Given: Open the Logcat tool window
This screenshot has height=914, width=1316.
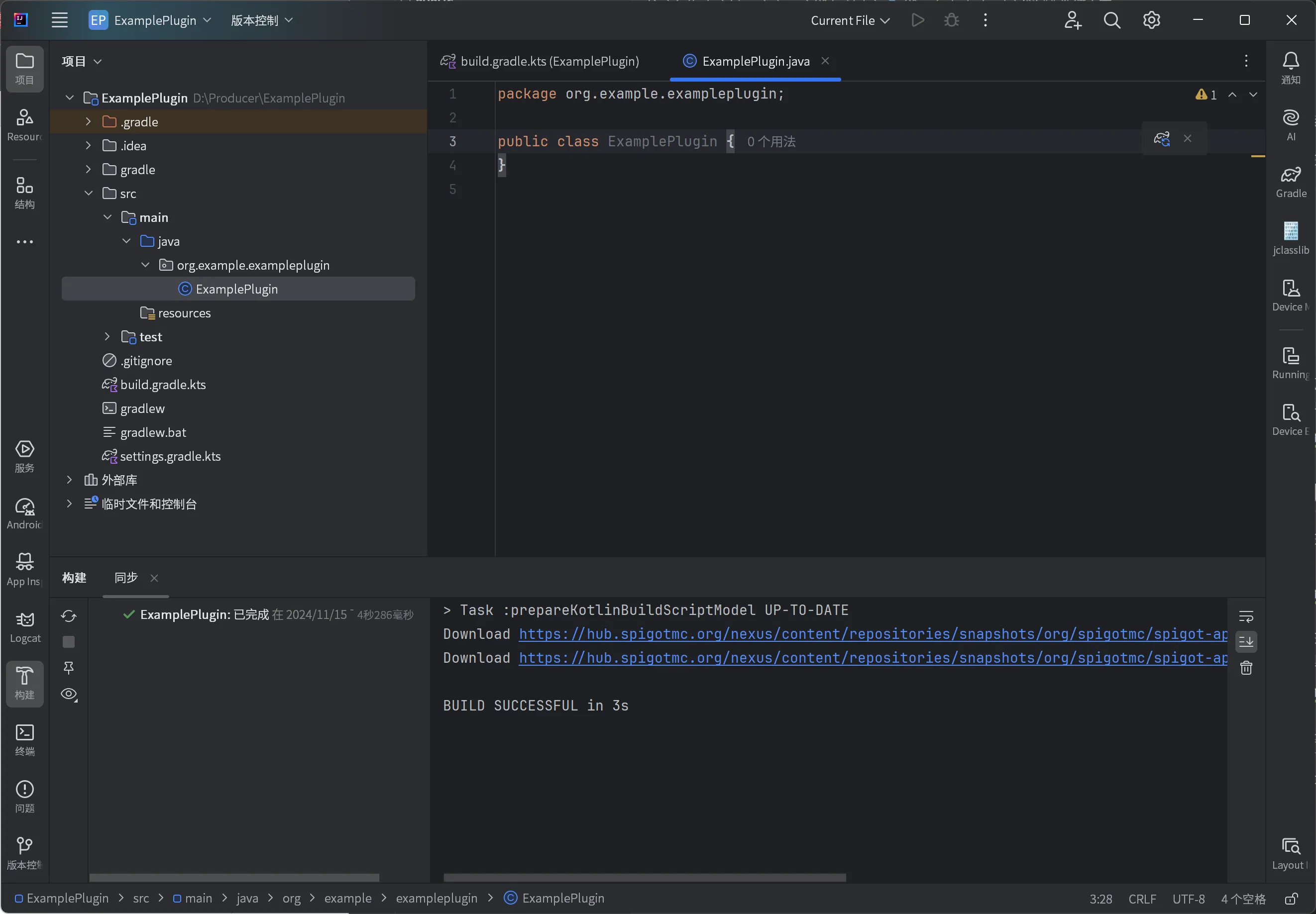Looking at the screenshot, I should (24, 627).
